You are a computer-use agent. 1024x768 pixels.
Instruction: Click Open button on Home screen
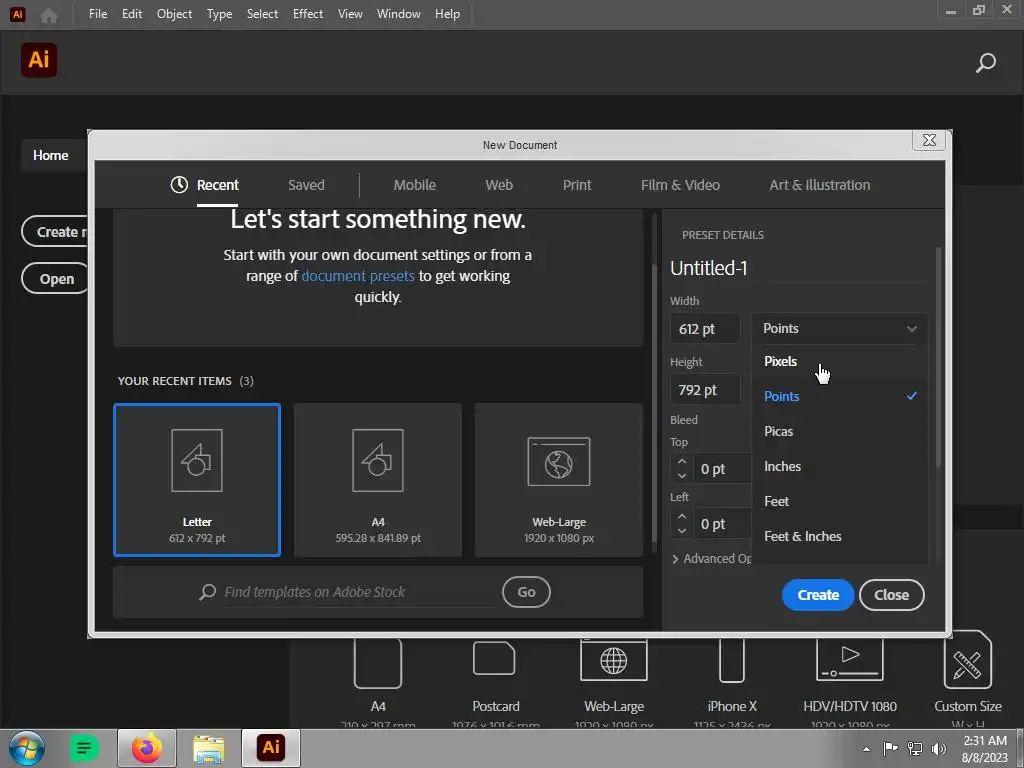(x=56, y=279)
